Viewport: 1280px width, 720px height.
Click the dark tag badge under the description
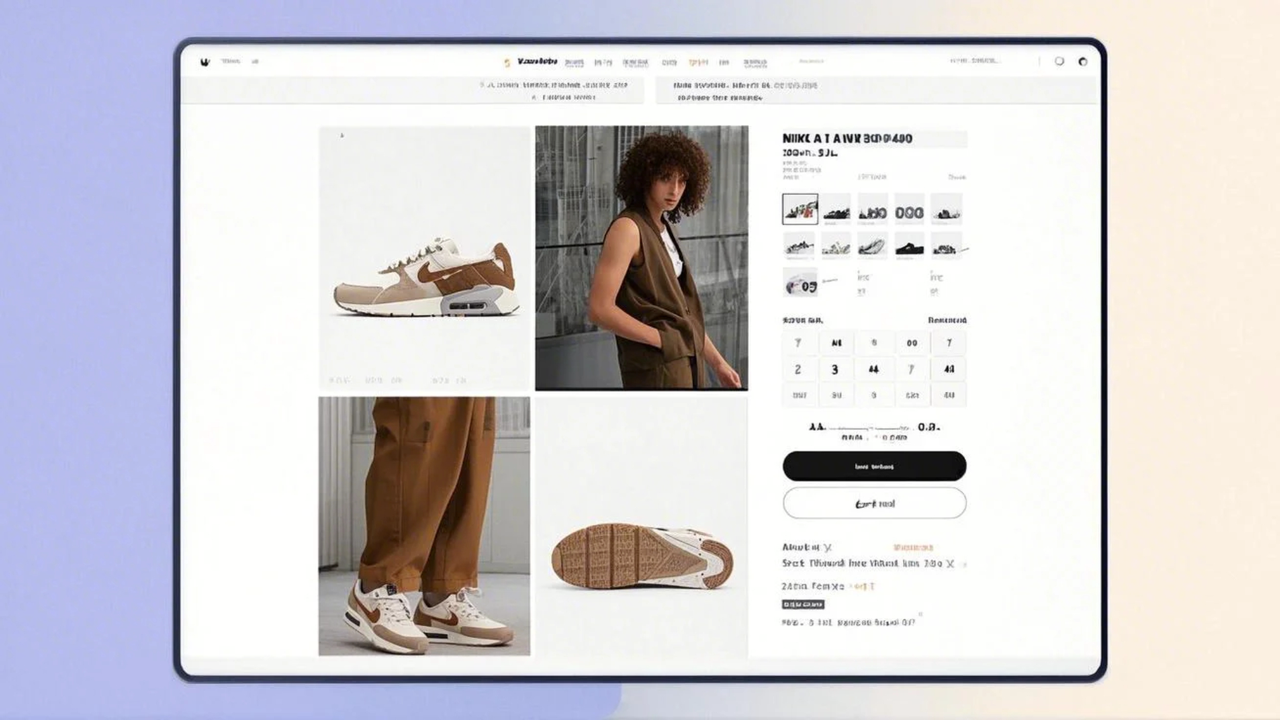[804, 603]
